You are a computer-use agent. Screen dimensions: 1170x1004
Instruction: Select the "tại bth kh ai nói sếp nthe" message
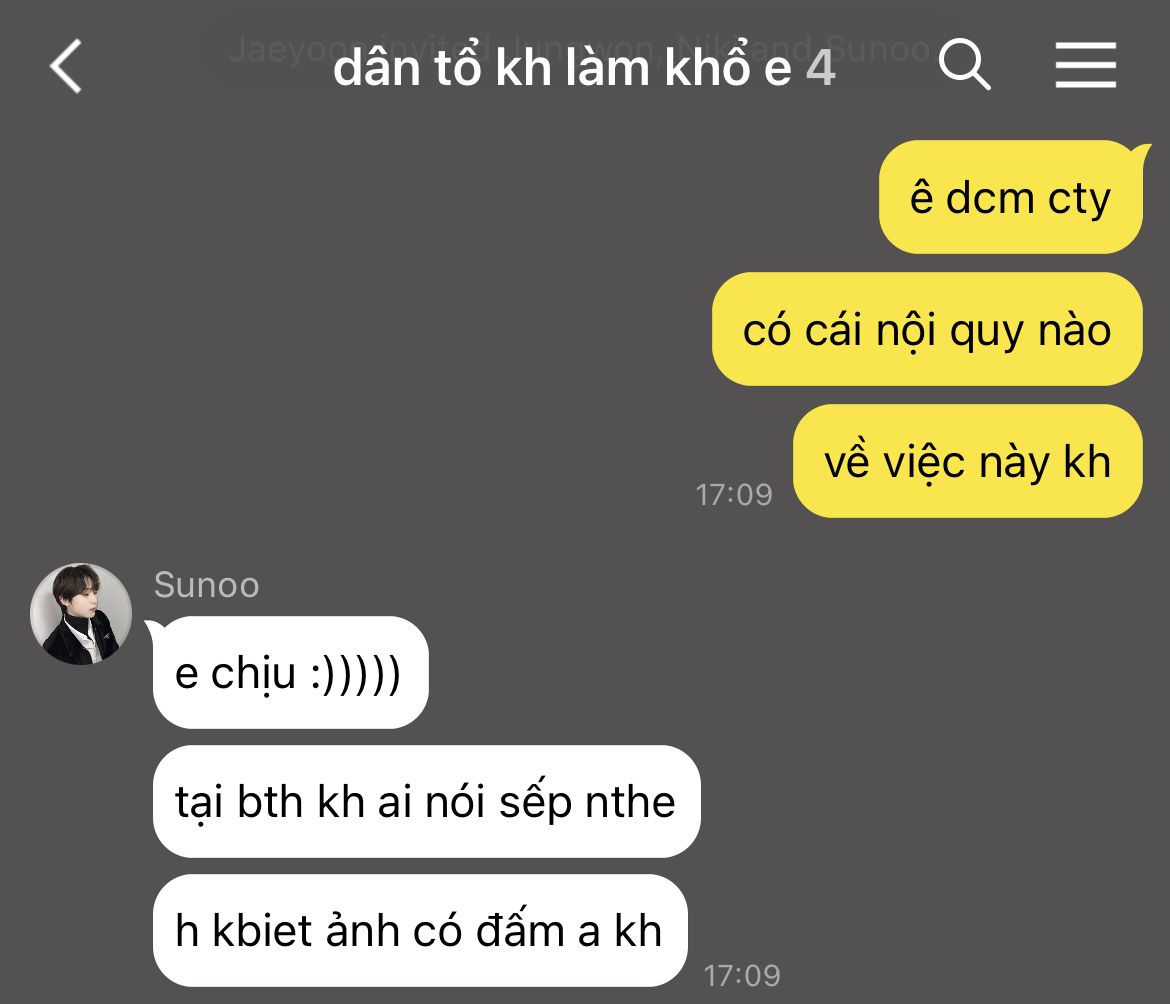[x=426, y=802]
